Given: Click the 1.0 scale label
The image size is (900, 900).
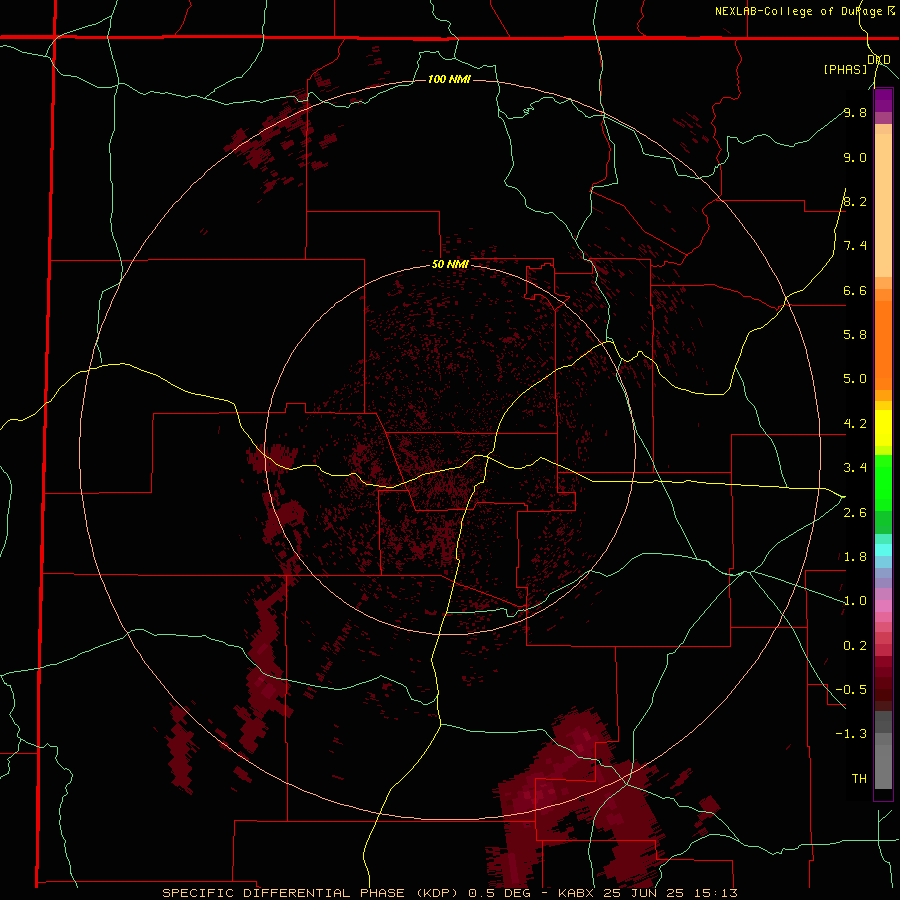Looking at the screenshot, I should [x=855, y=600].
